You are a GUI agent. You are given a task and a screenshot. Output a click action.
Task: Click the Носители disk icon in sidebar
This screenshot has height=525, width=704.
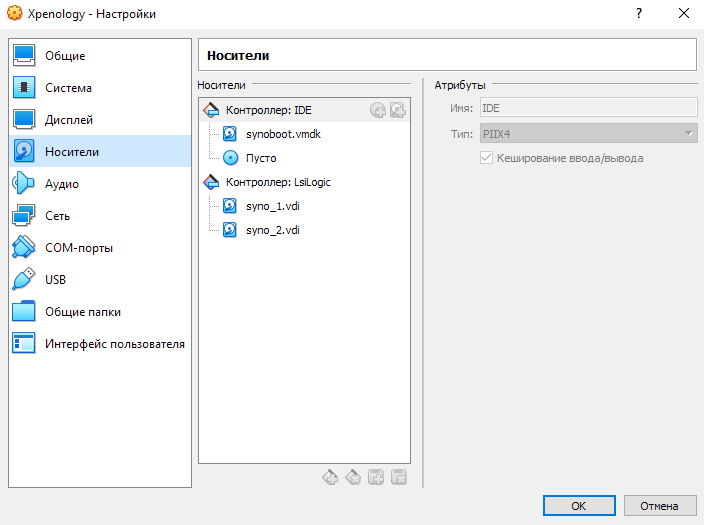24,151
